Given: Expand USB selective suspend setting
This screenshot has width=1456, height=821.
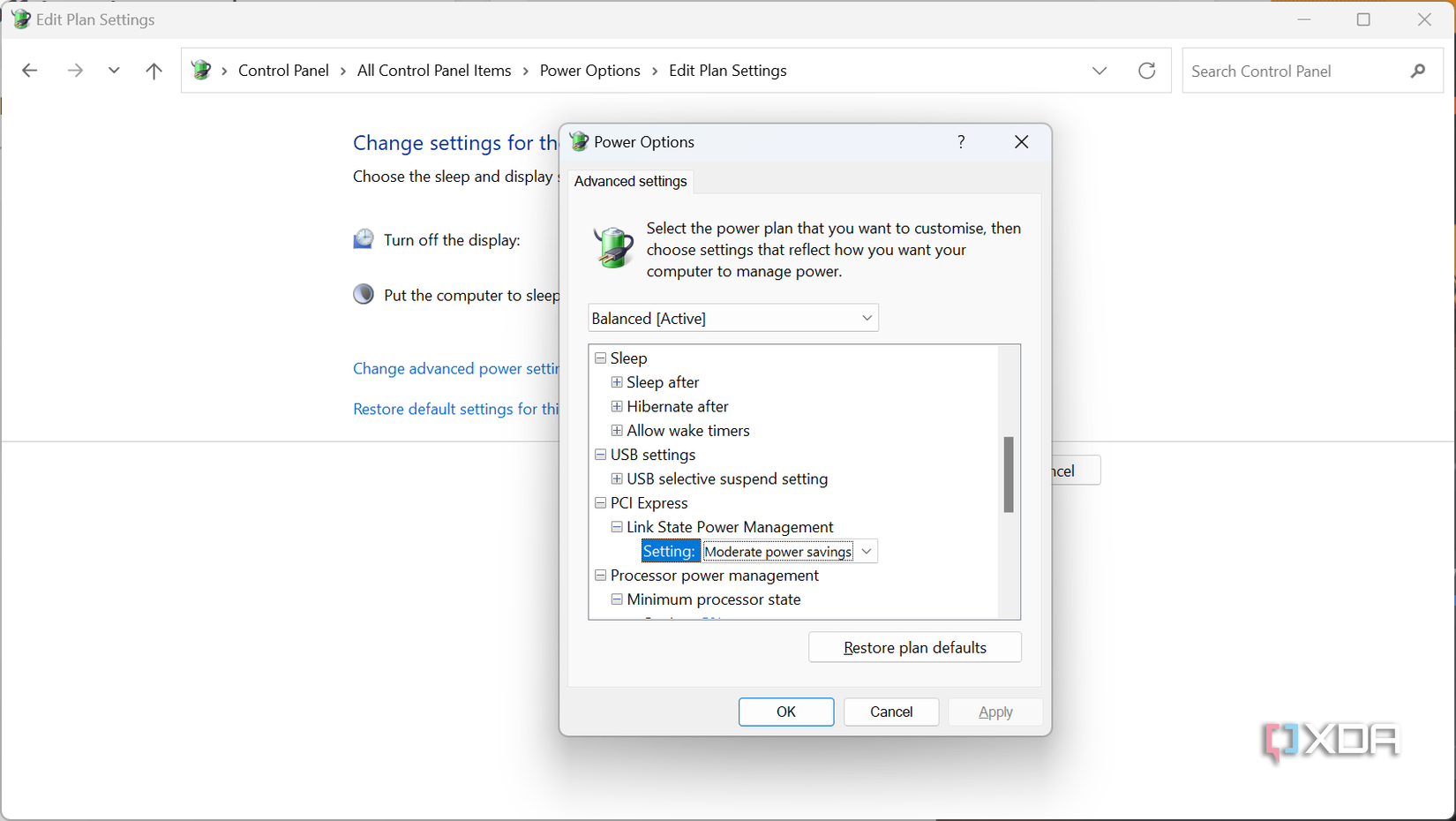Looking at the screenshot, I should click(617, 478).
